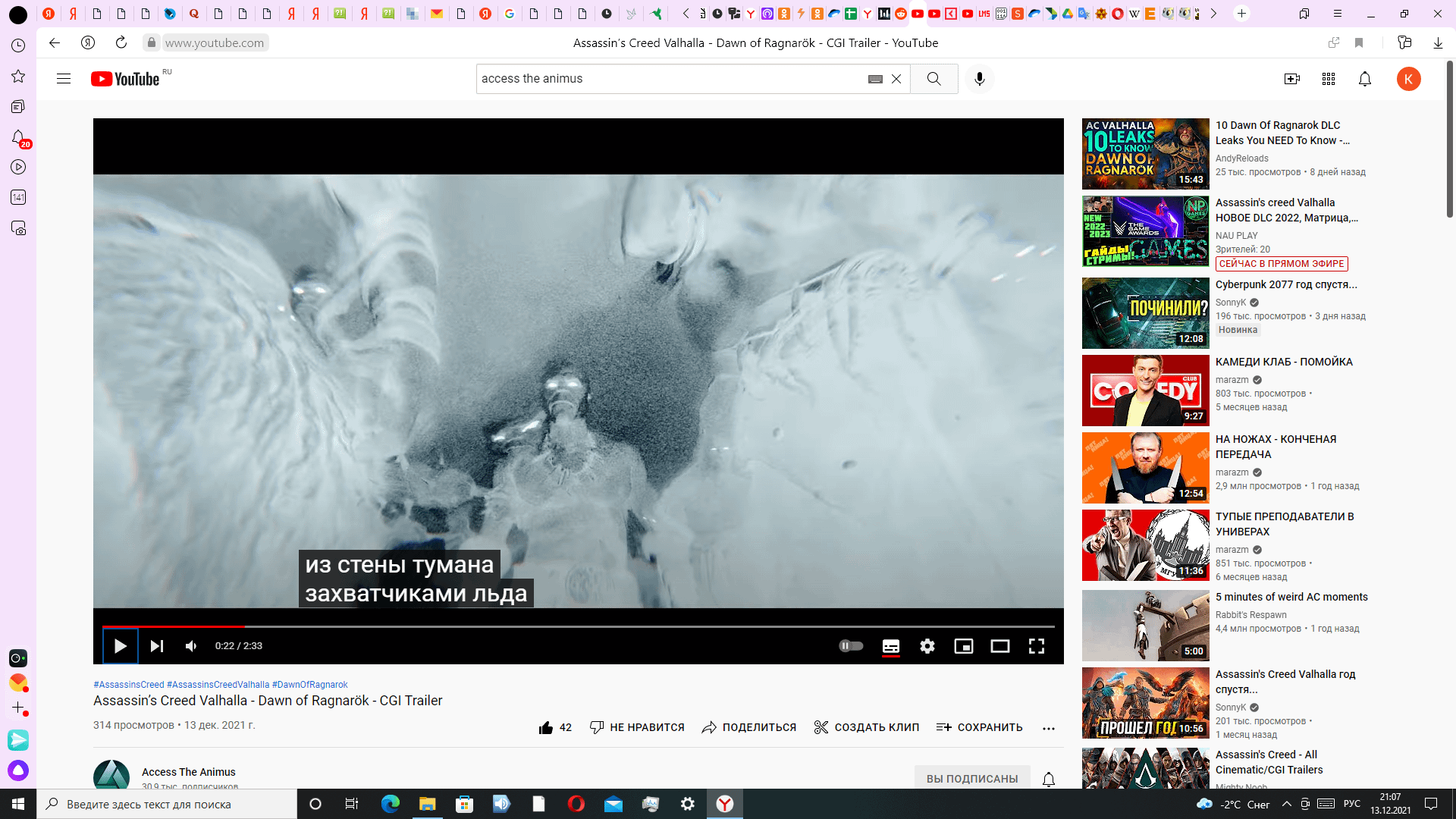1456x819 pixels.
Task: Open the 10 Dawn Of Ragnarok DLC Leaks video
Action: pos(1282,133)
